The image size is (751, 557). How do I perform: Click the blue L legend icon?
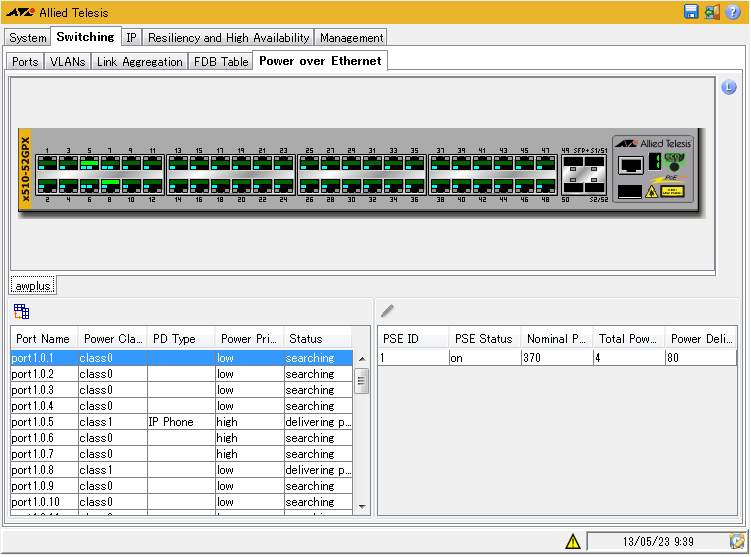point(728,87)
